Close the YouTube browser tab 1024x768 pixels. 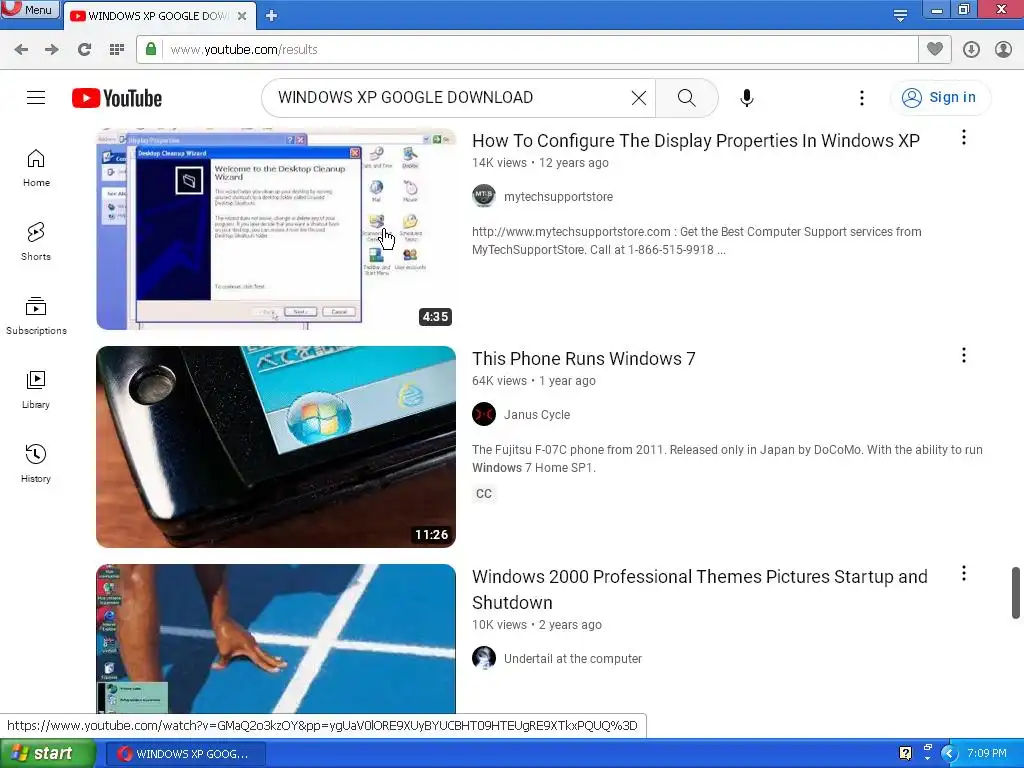(x=242, y=16)
